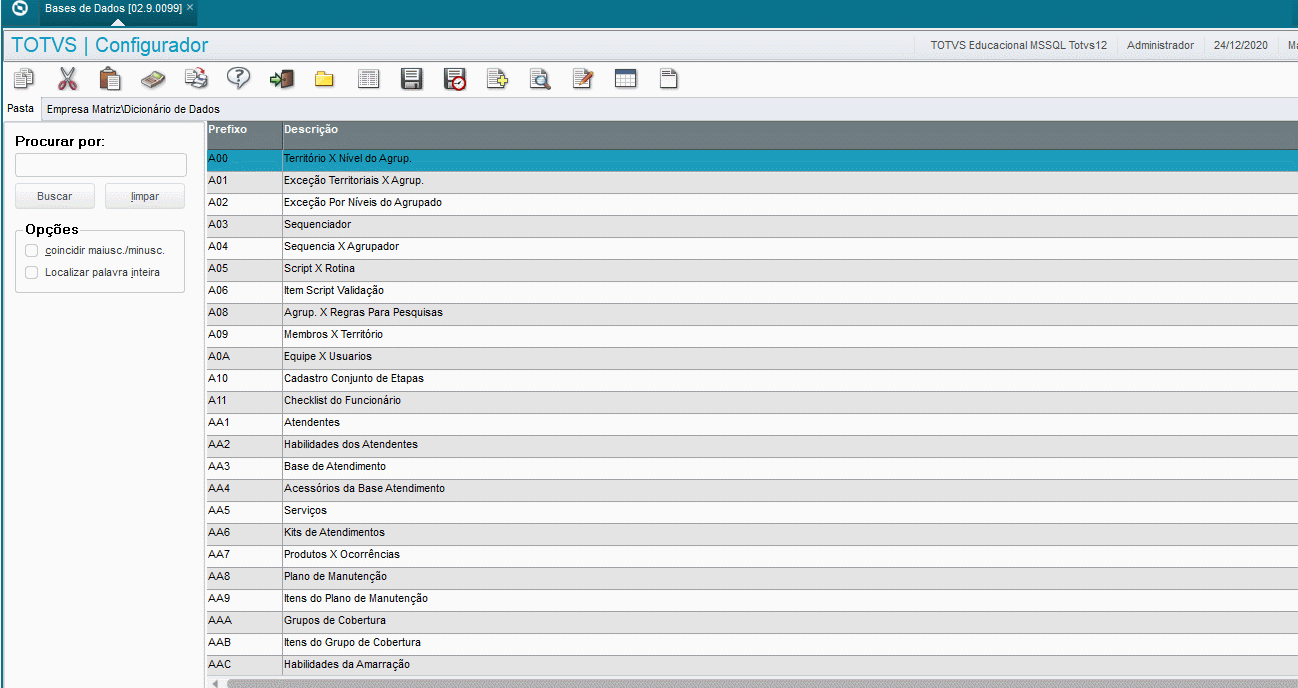Click prefix cell AA1
This screenshot has width=1298, height=688.
pyautogui.click(x=244, y=423)
